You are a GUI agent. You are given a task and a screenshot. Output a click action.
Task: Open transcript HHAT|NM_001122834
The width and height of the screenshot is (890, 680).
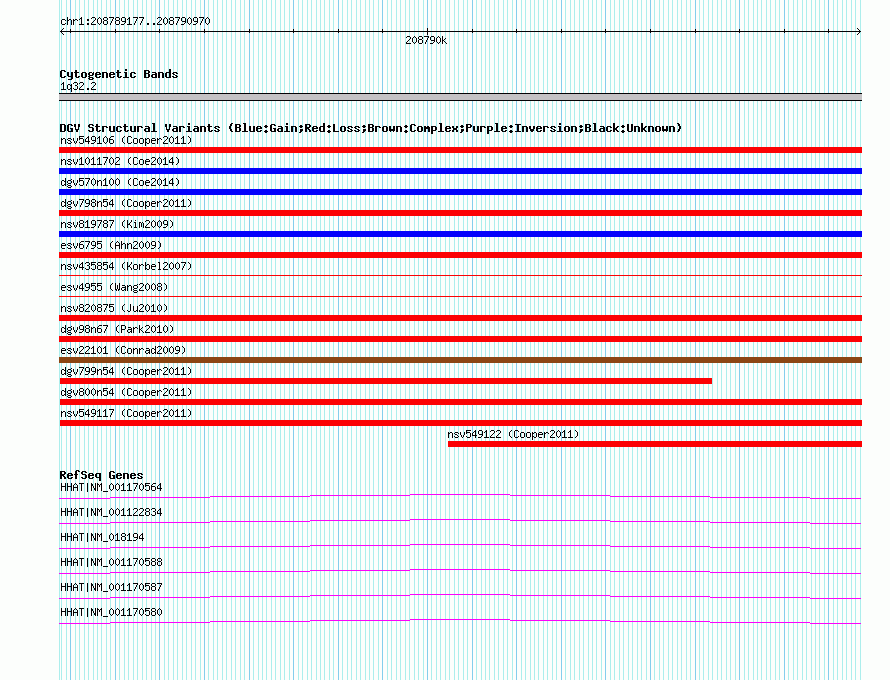click(x=111, y=512)
